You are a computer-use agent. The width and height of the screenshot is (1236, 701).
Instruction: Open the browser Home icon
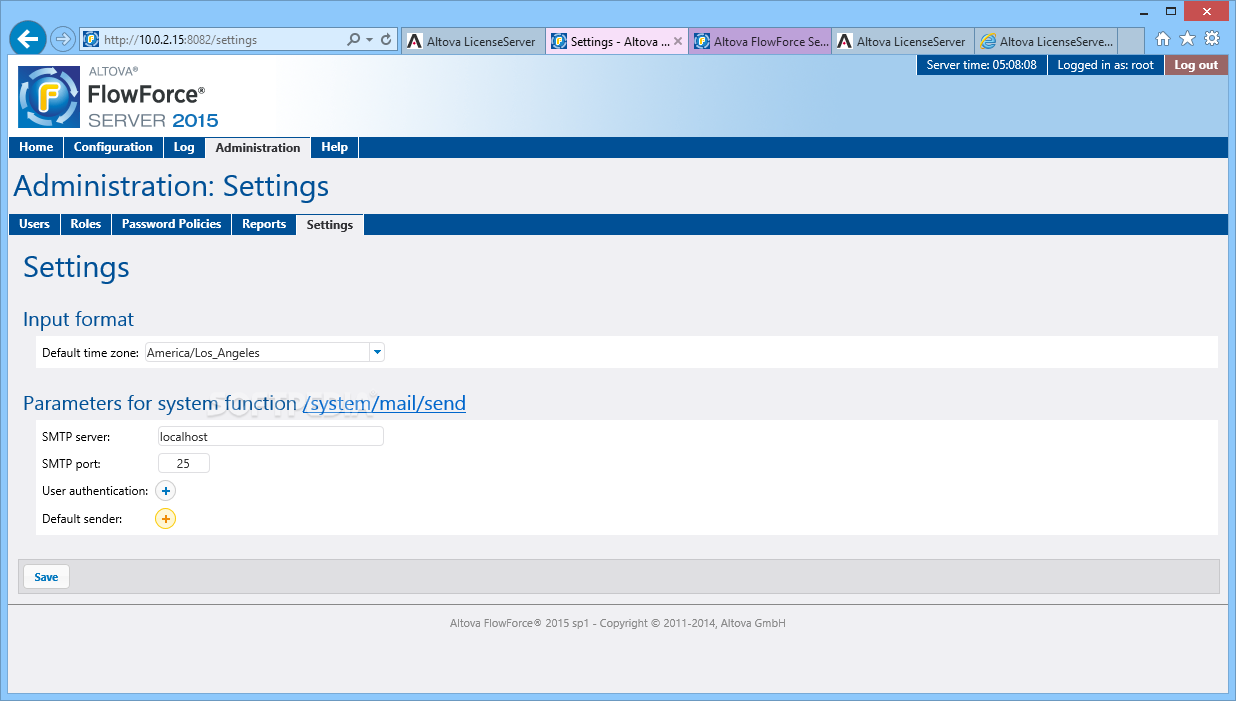pos(1163,39)
